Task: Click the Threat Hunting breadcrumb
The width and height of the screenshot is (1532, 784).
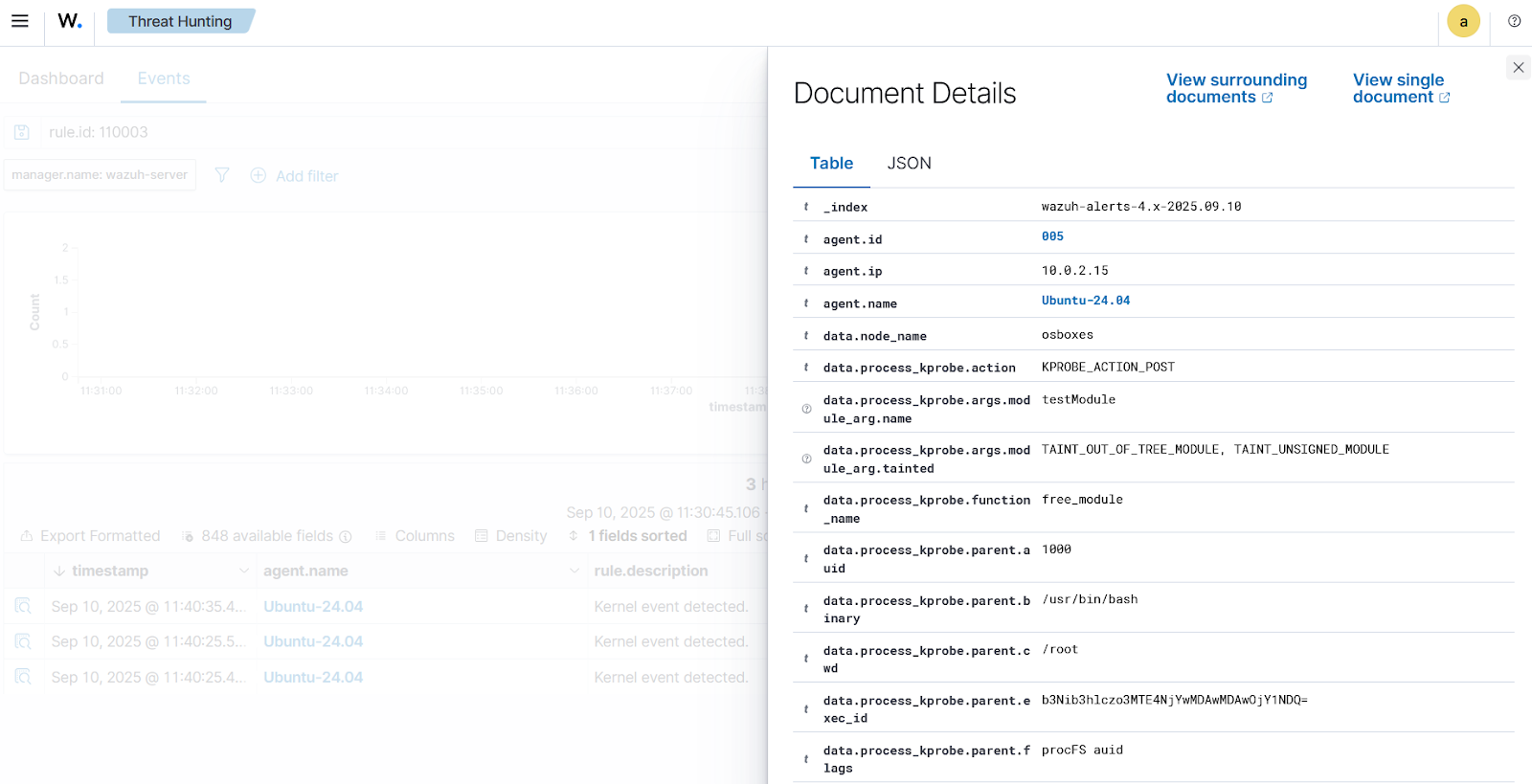Action: tap(180, 21)
